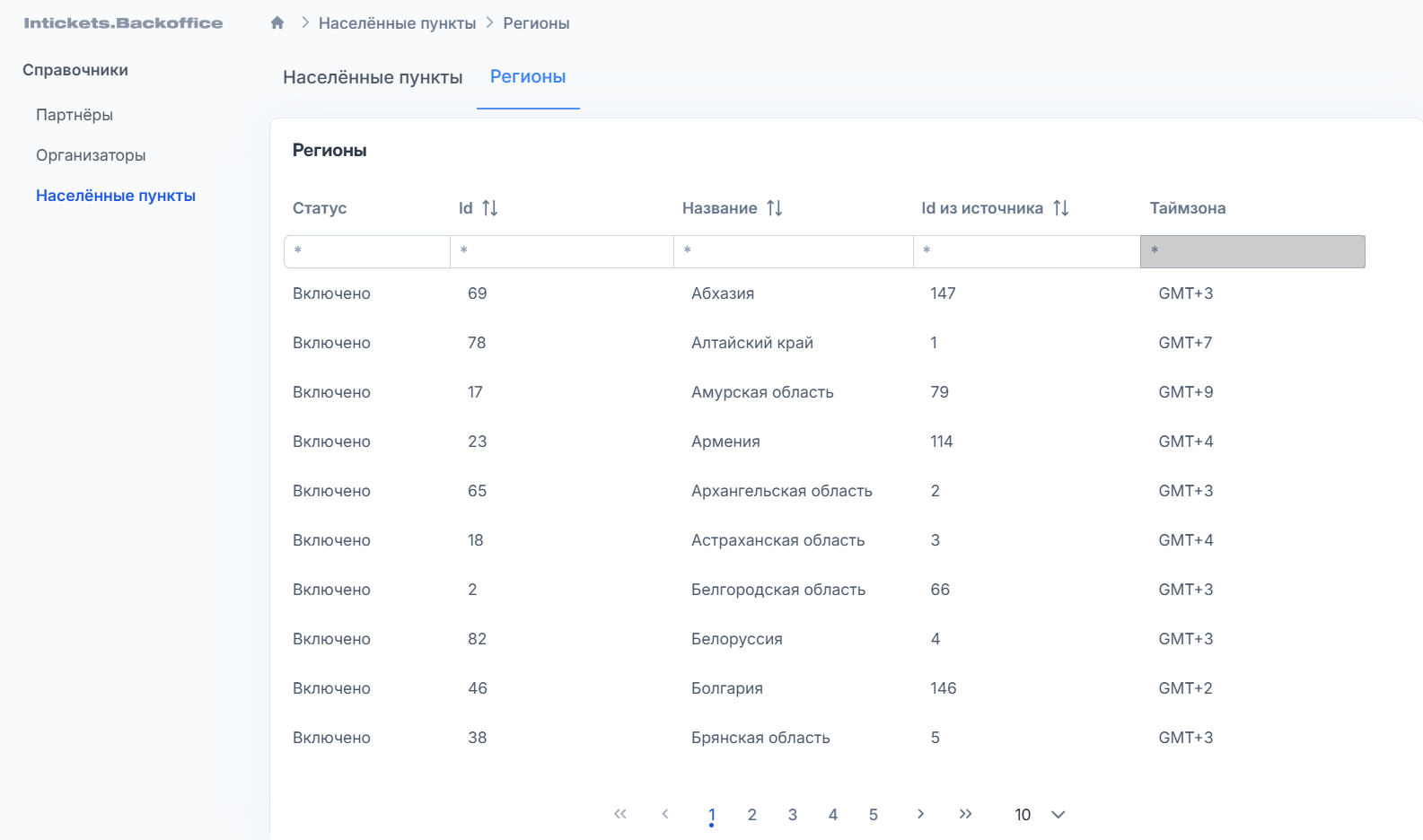
Task: Click the home icon in breadcrumb
Action: click(x=277, y=22)
